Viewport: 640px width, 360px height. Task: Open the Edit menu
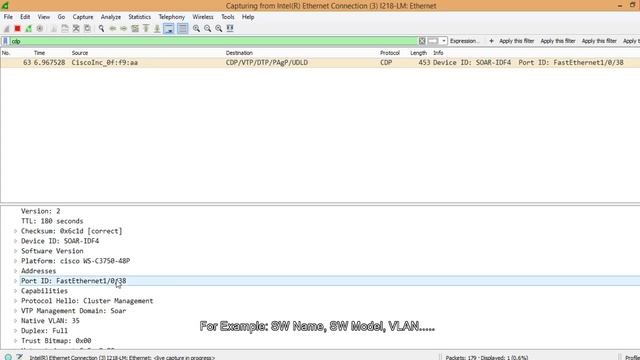coord(25,17)
